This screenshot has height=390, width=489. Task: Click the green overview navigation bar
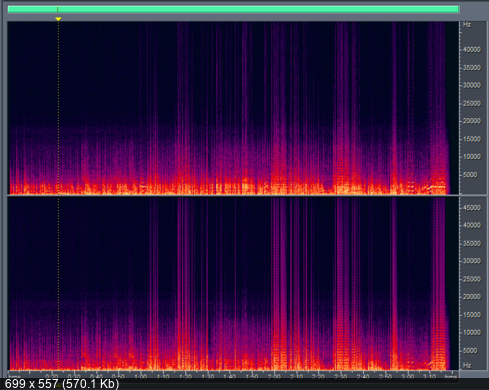233,9
